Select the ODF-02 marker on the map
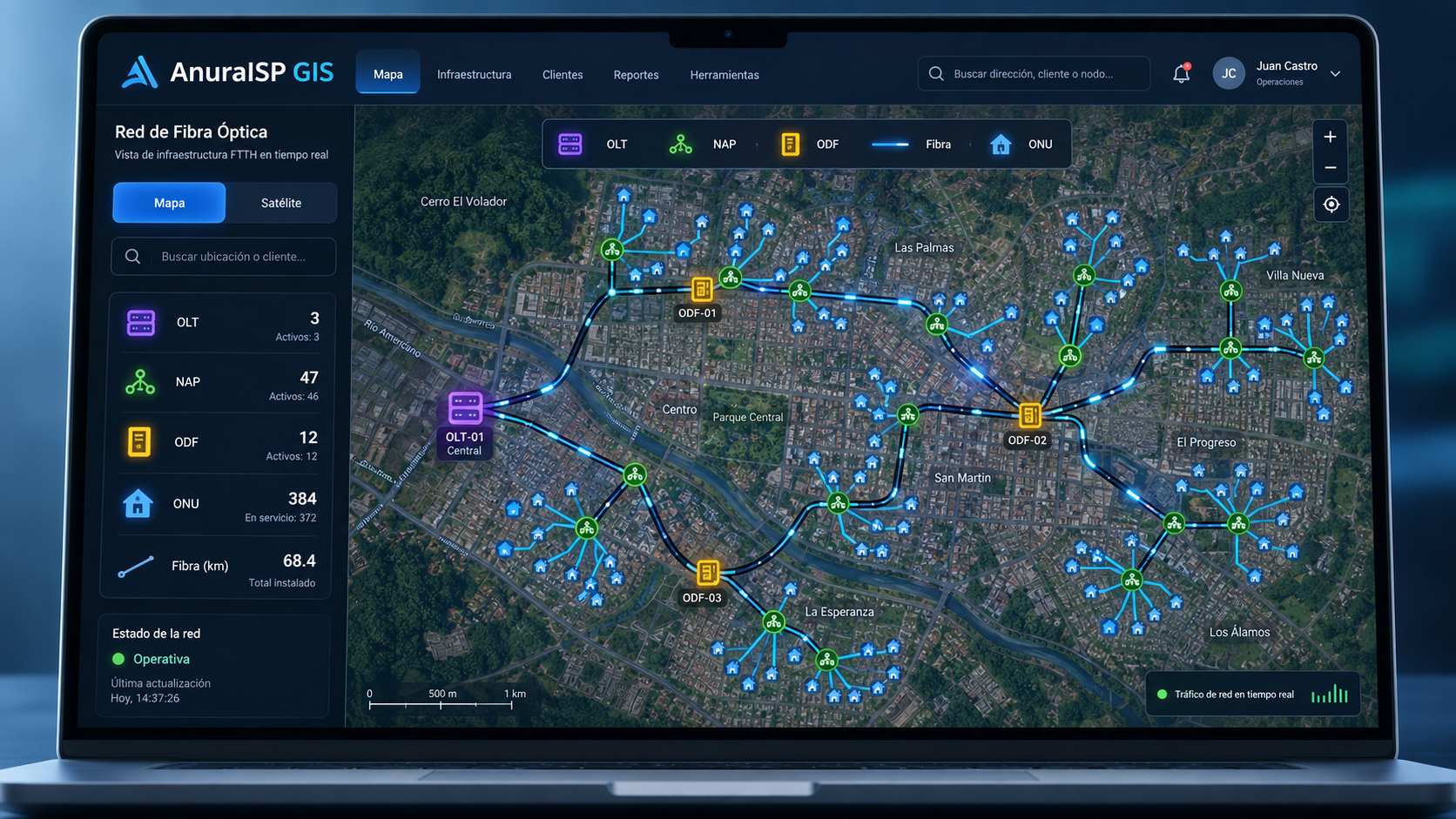The height and width of the screenshot is (819, 1456). coord(1029,415)
